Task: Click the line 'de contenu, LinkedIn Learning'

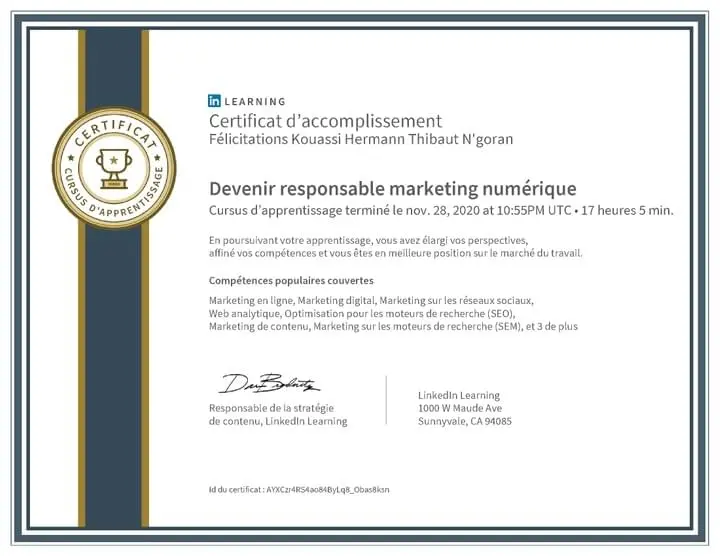Action: point(278,421)
